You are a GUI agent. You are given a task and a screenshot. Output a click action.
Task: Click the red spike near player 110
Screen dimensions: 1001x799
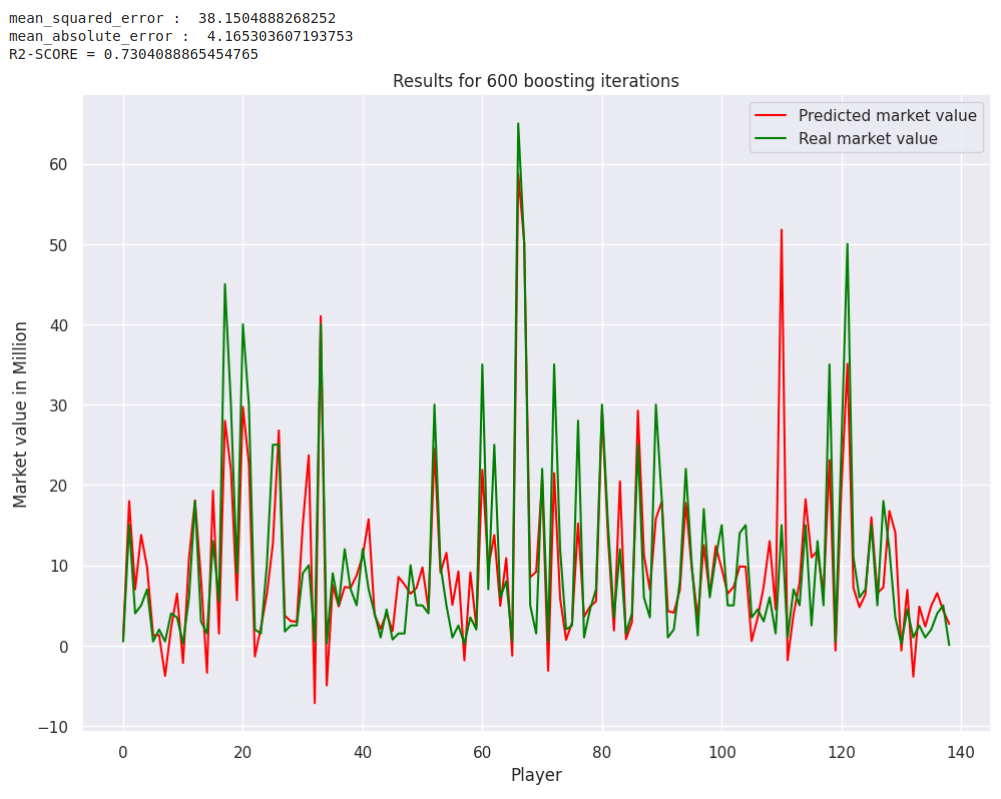click(782, 232)
